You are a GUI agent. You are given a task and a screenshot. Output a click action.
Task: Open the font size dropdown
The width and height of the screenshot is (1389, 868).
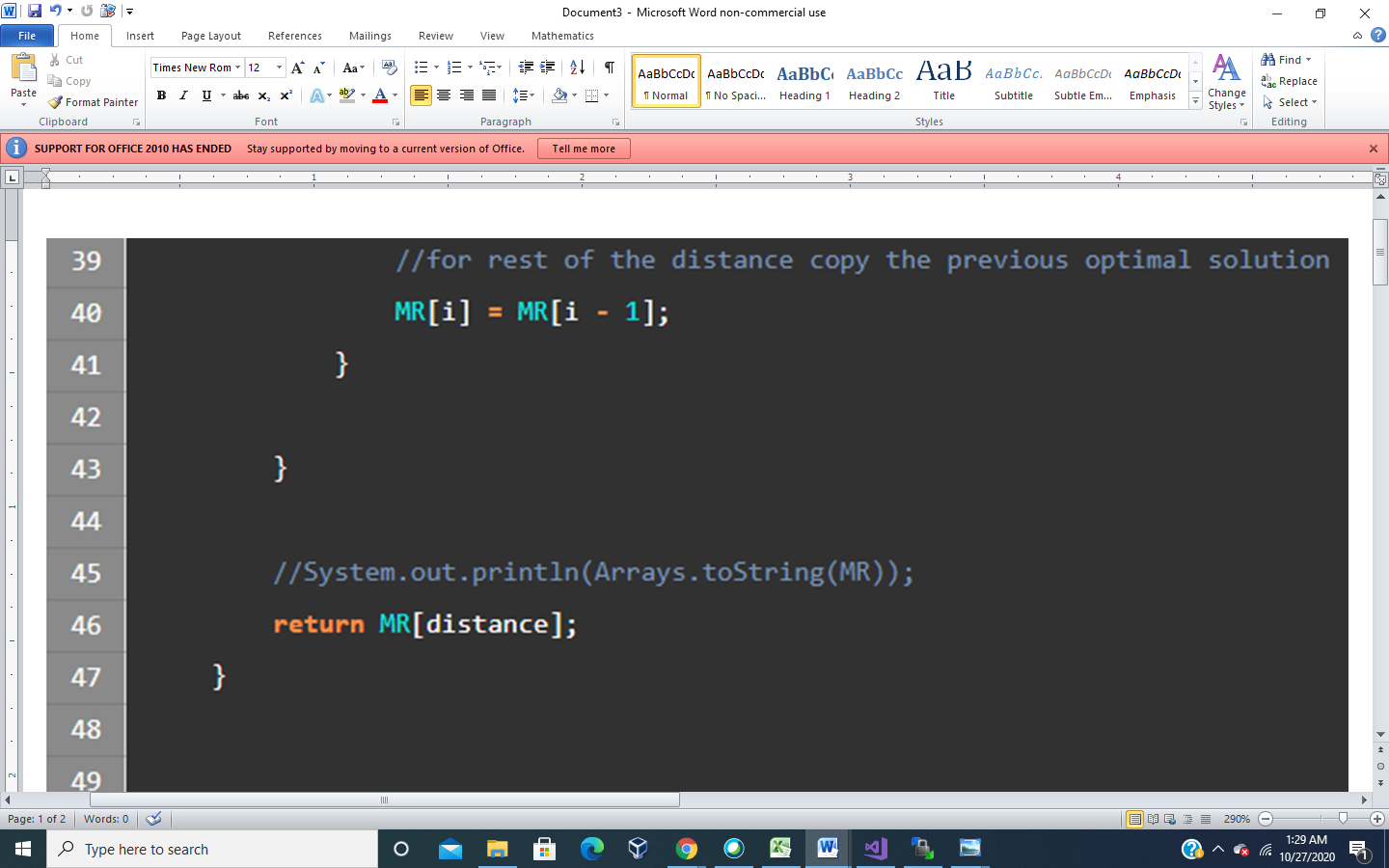click(277, 67)
